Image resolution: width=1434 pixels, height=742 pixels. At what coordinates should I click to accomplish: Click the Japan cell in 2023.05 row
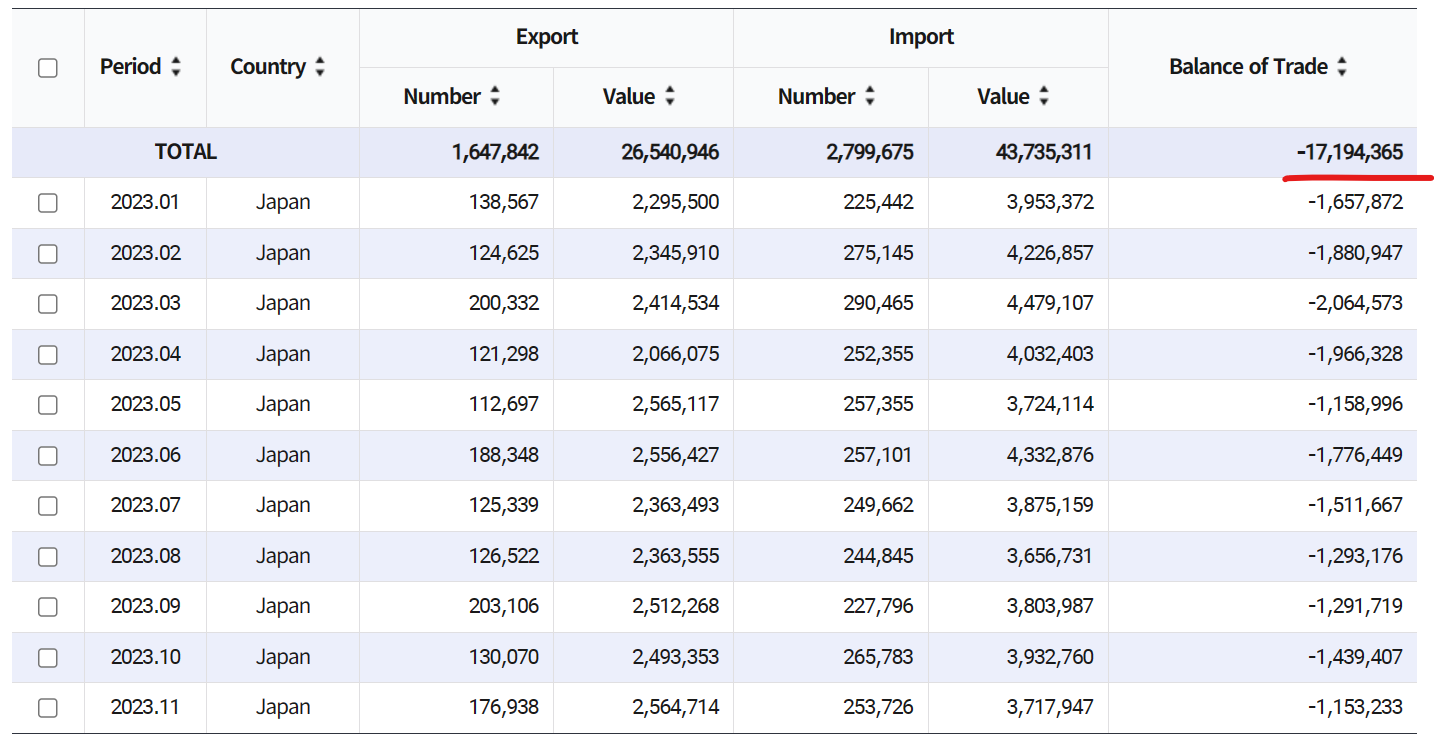click(283, 405)
